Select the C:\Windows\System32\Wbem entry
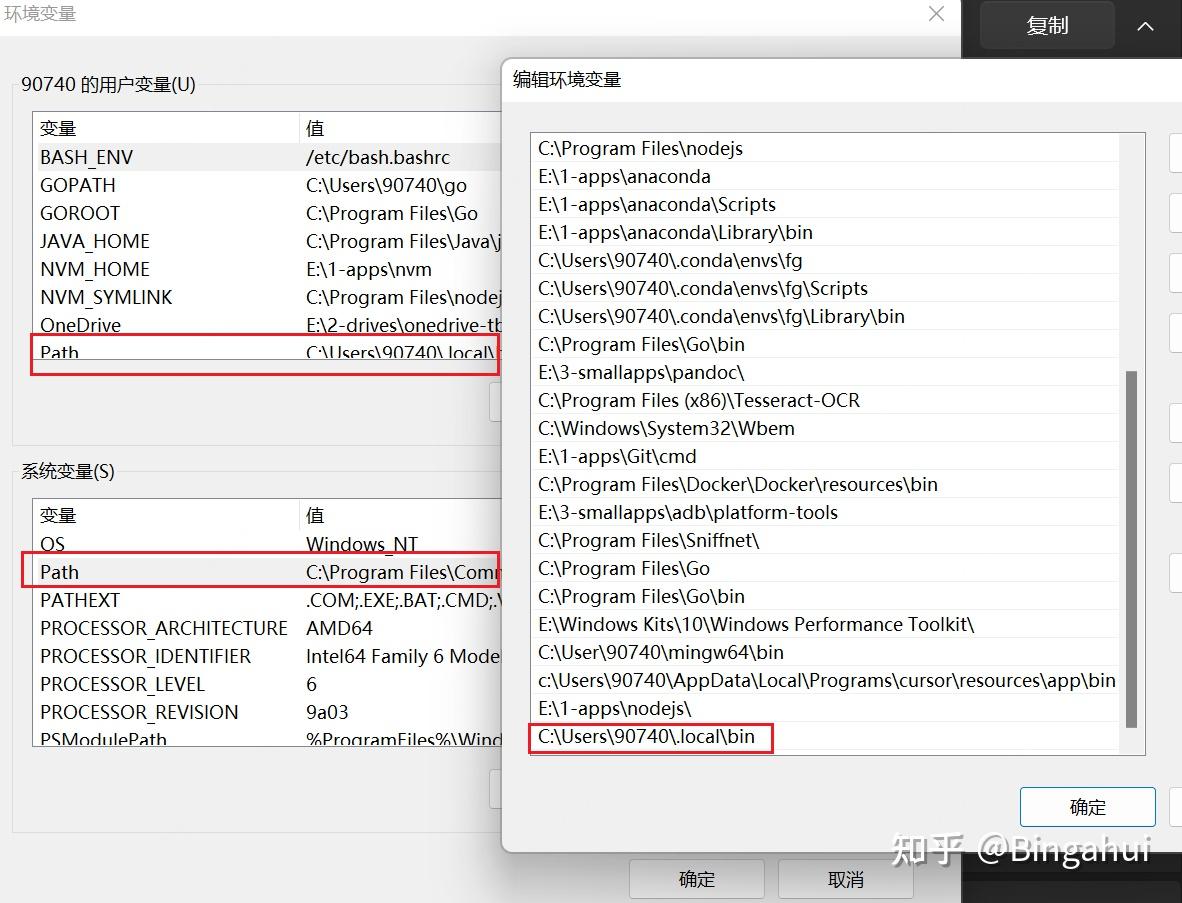Viewport: 1182px width, 903px height. [645, 428]
